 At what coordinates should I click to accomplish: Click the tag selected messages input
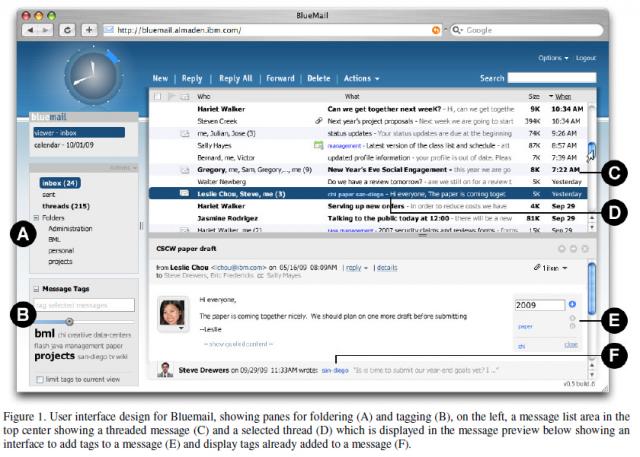point(84,305)
